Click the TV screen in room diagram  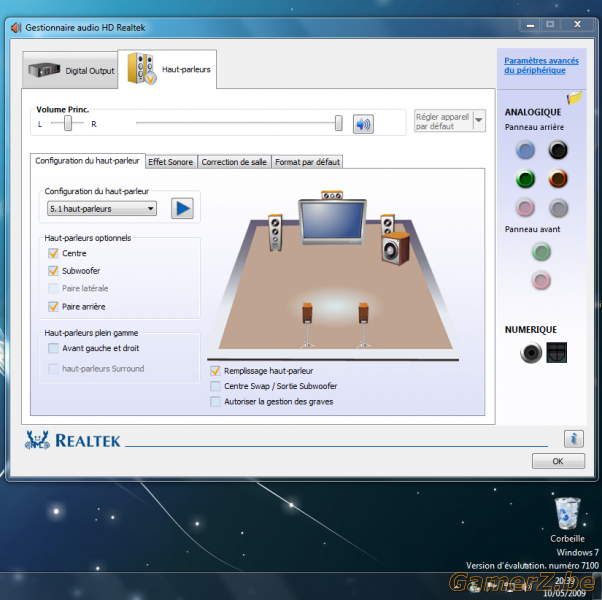pos(332,221)
